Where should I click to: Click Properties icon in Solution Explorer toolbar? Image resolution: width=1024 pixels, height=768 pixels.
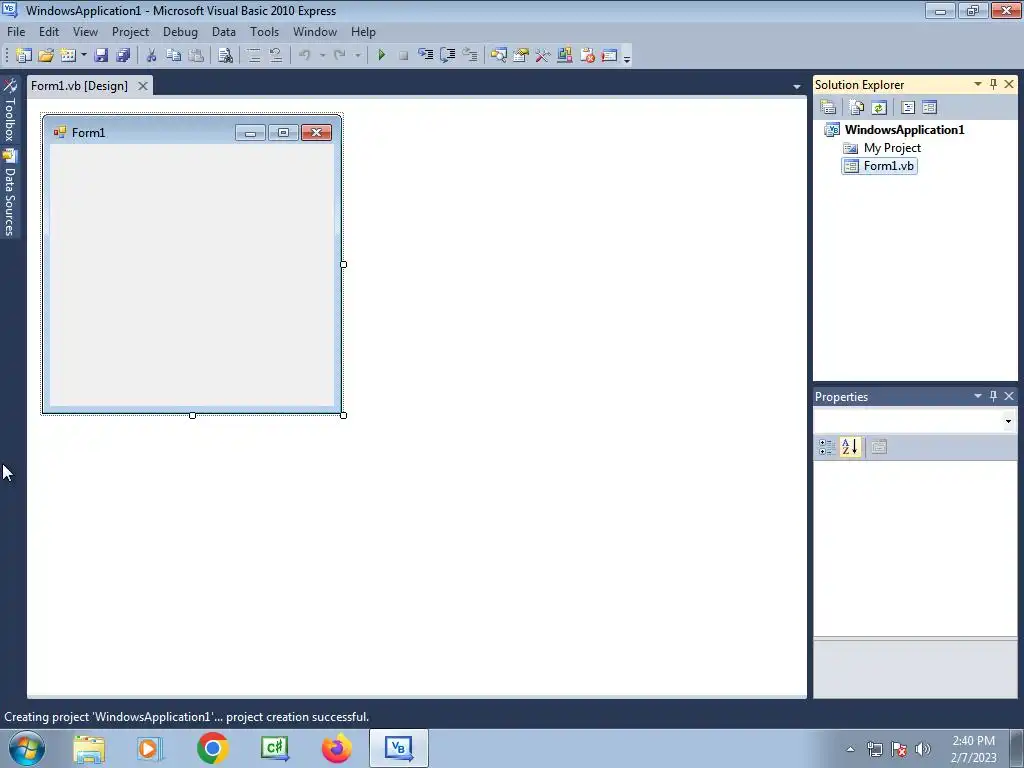point(828,107)
